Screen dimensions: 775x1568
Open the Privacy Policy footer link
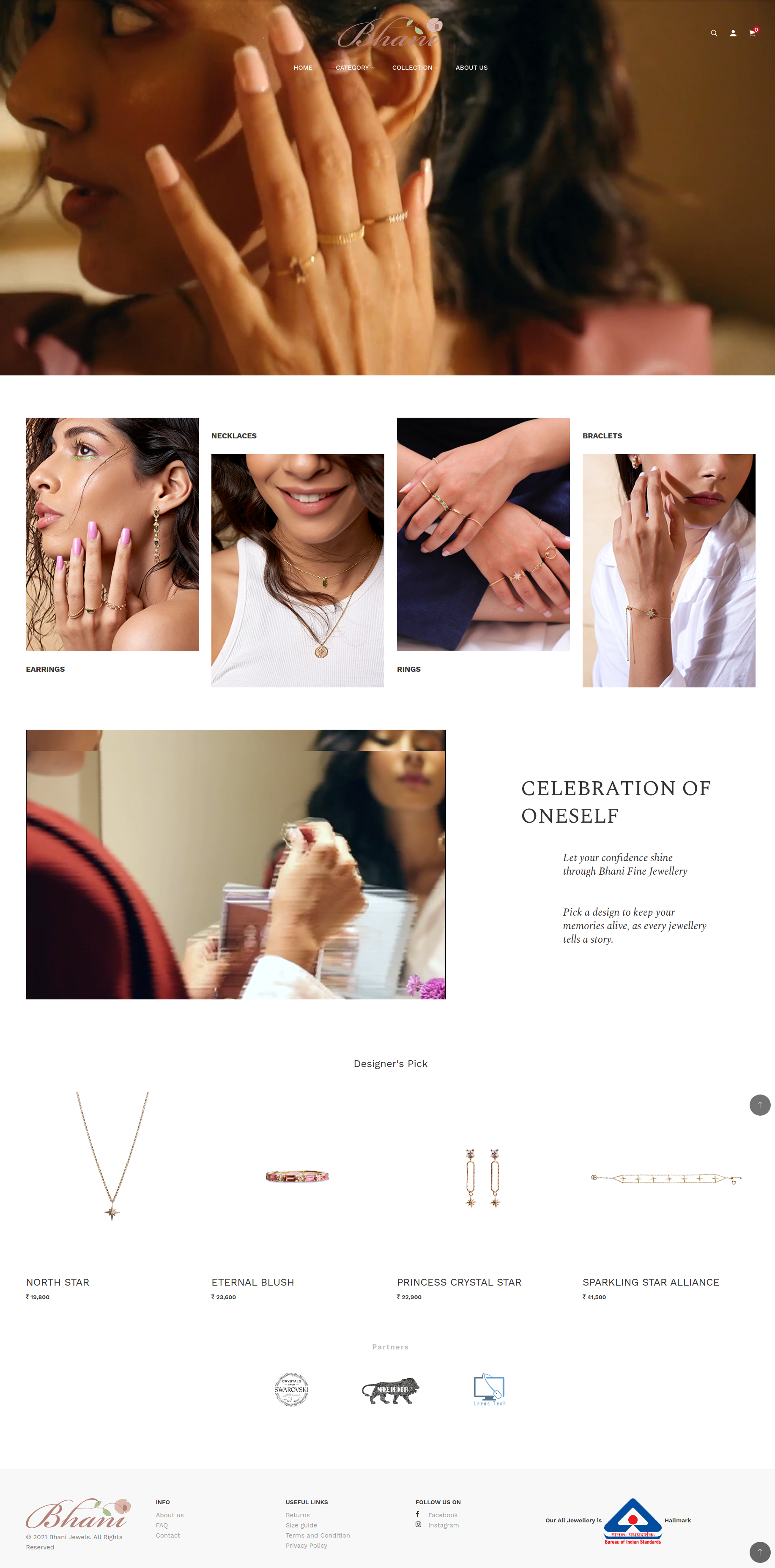[x=306, y=1546]
